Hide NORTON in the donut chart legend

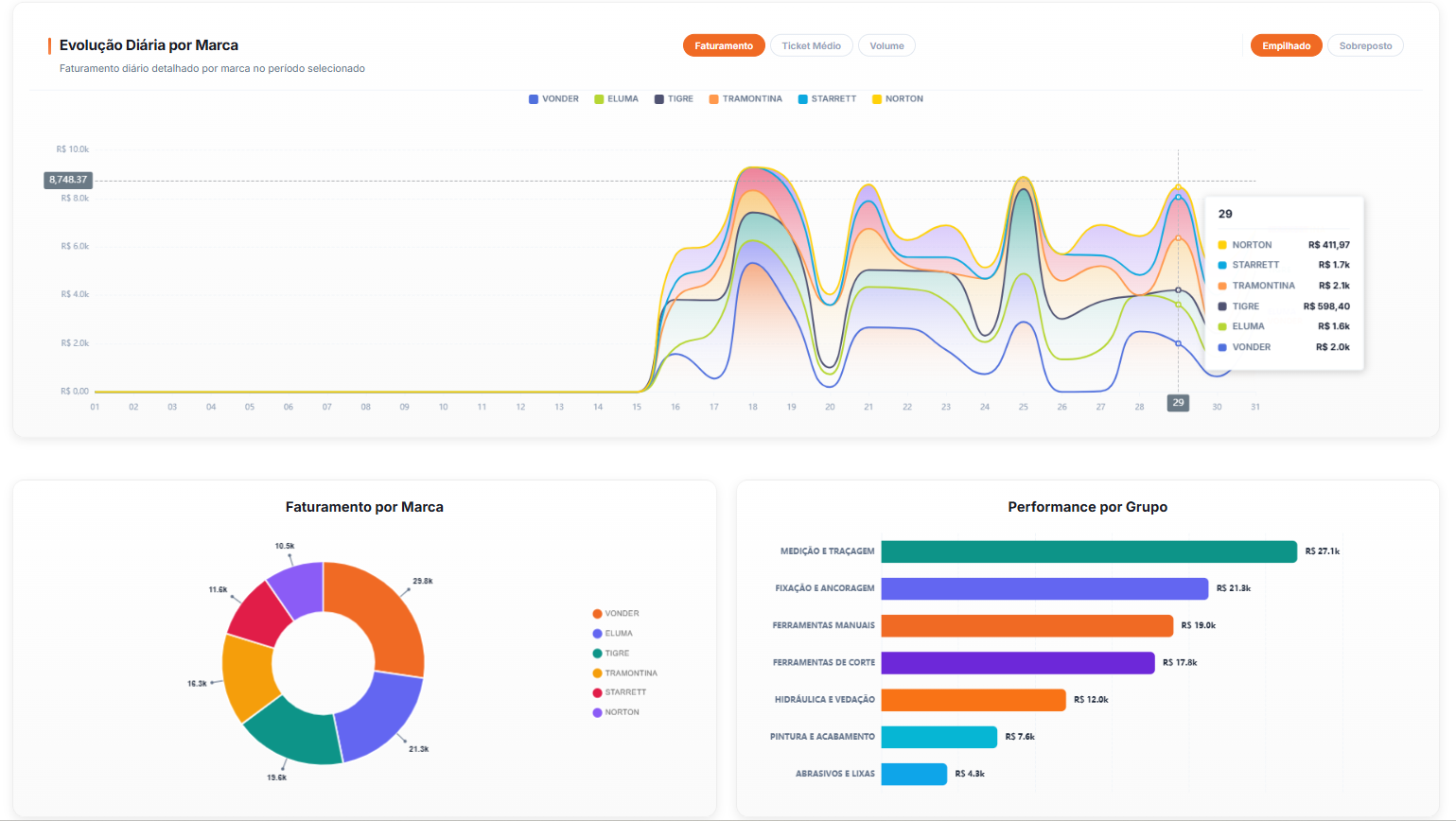point(616,712)
